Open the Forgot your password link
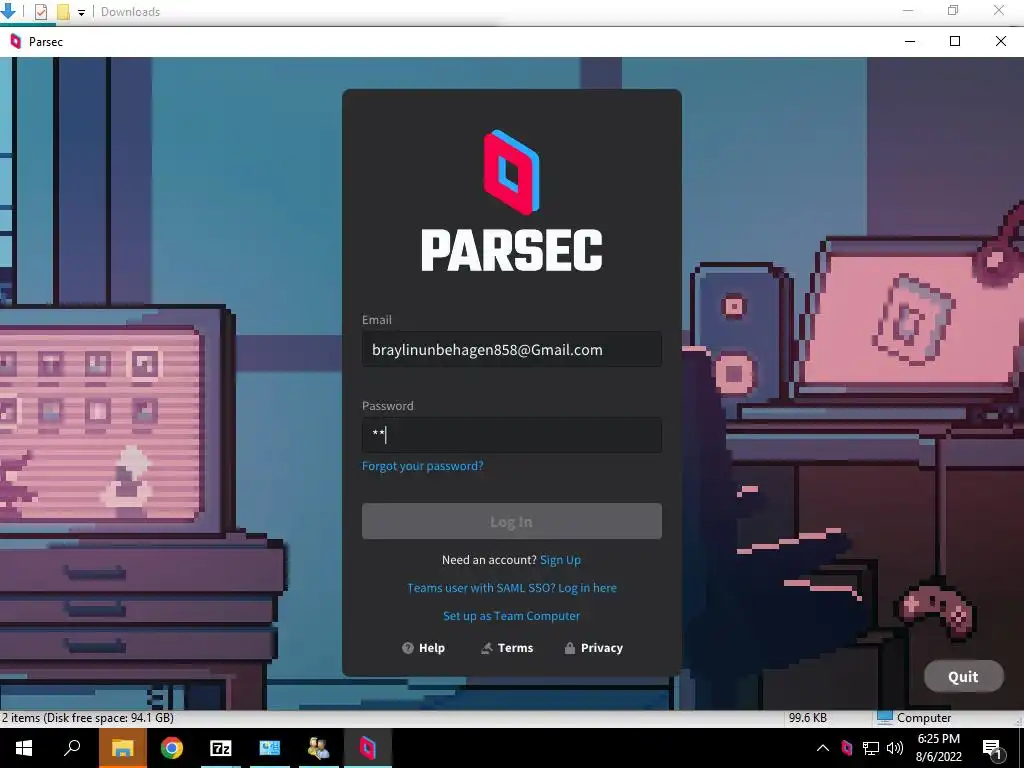Screen dimensions: 1024x768 click(423, 466)
